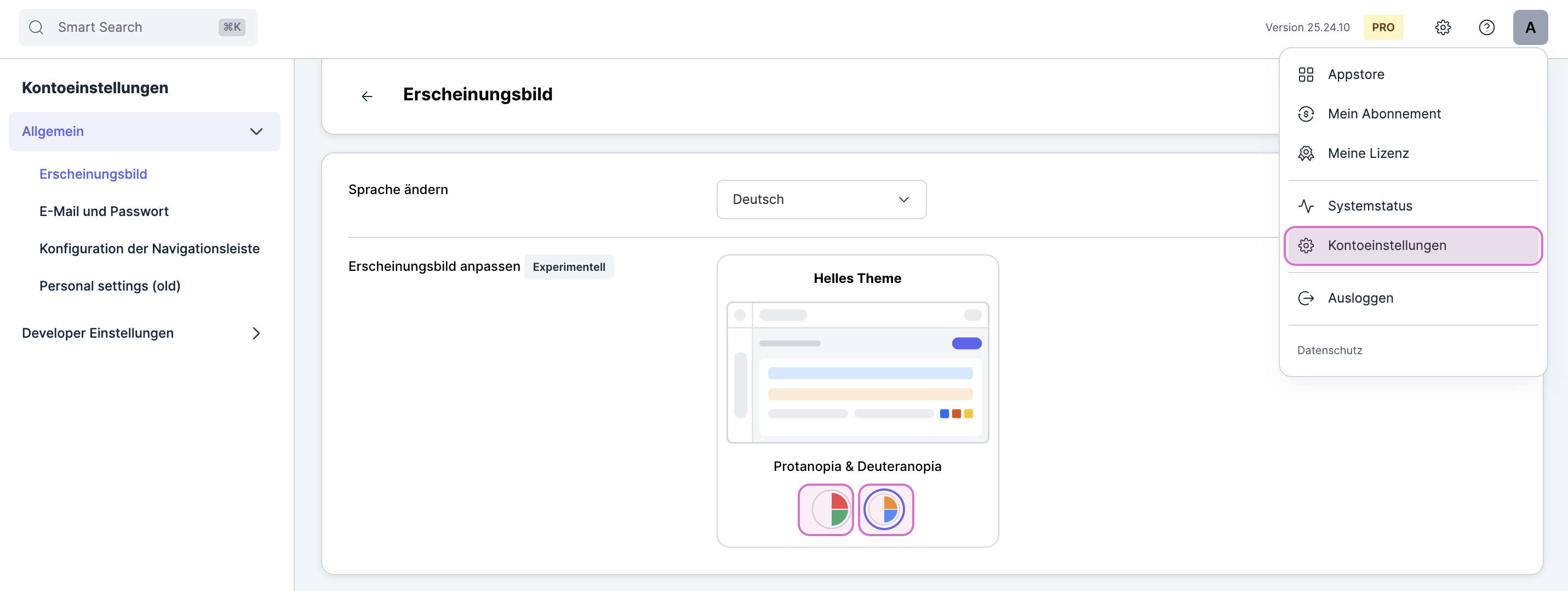This screenshot has height=591, width=1568.
Task: Go to Konfiguration der Navigationsleiste
Action: [x=149, y=248]
